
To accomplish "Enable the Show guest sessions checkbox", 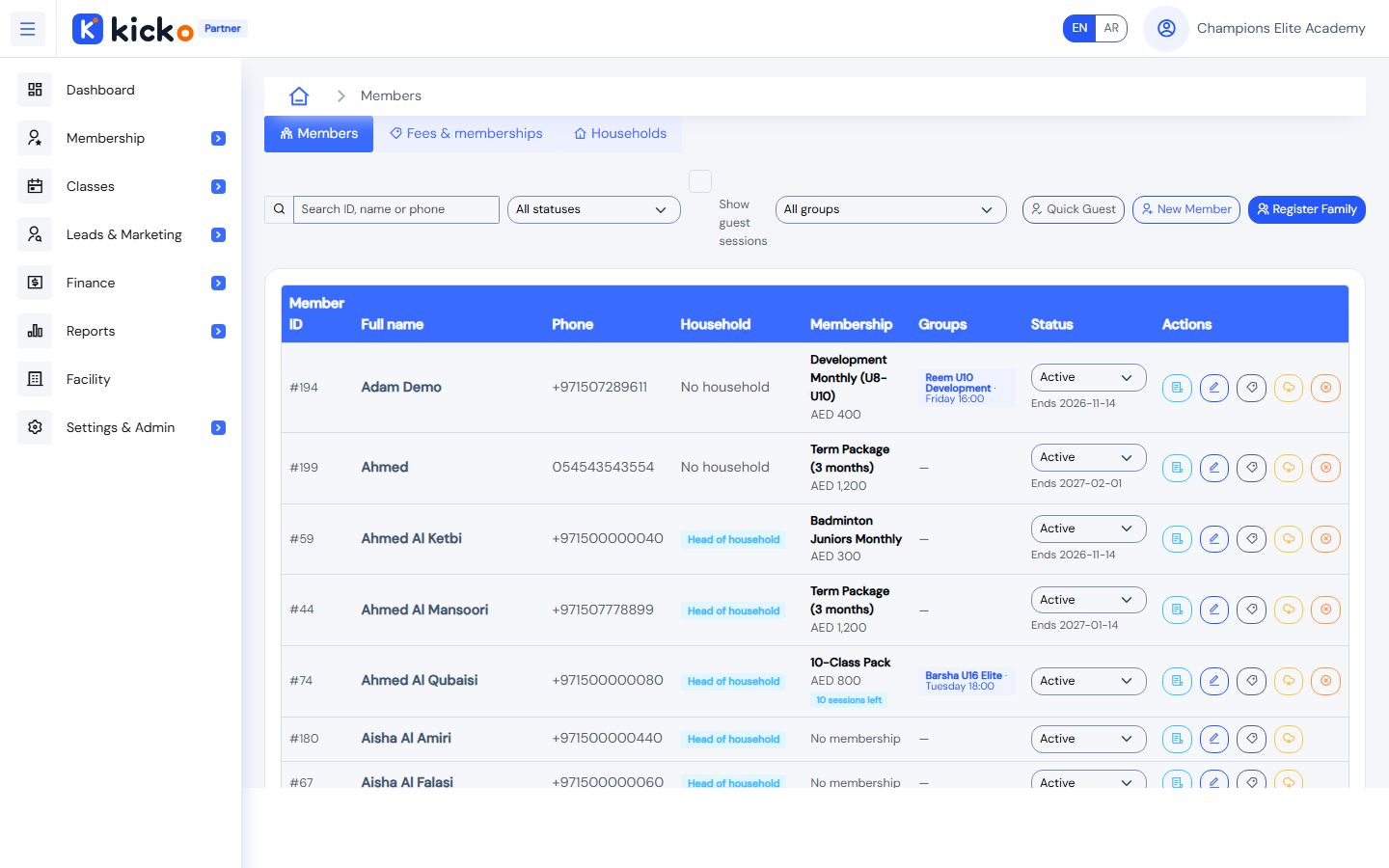I will pyautogui.click(x=700, y=181).
